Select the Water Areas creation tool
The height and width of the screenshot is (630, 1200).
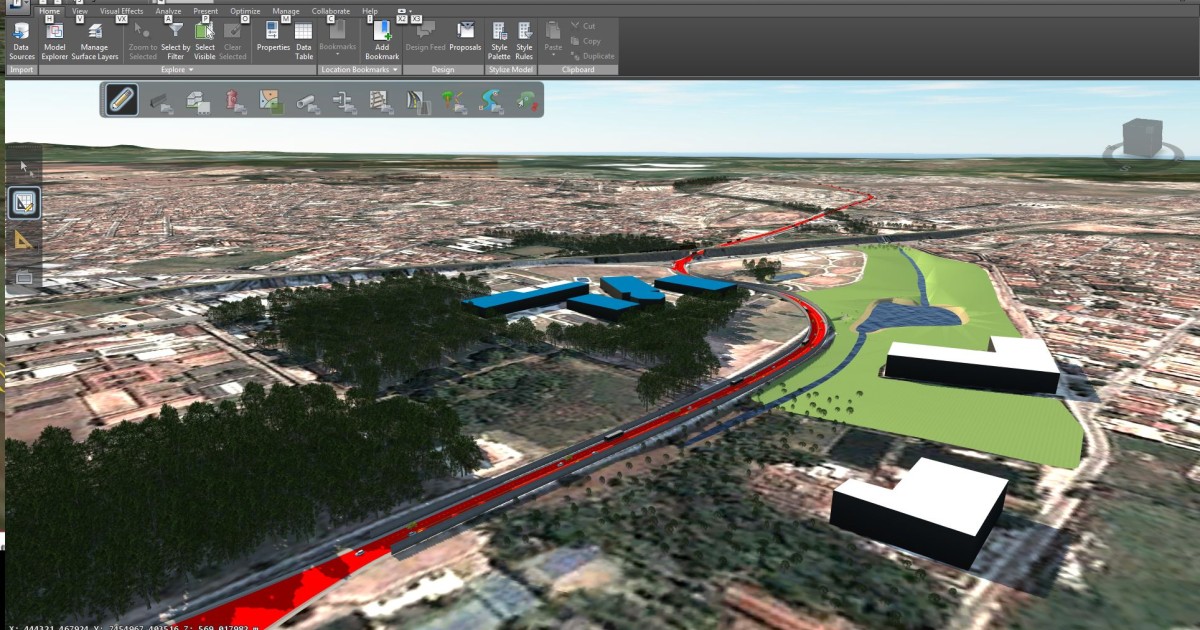click(x=490, y=100)
